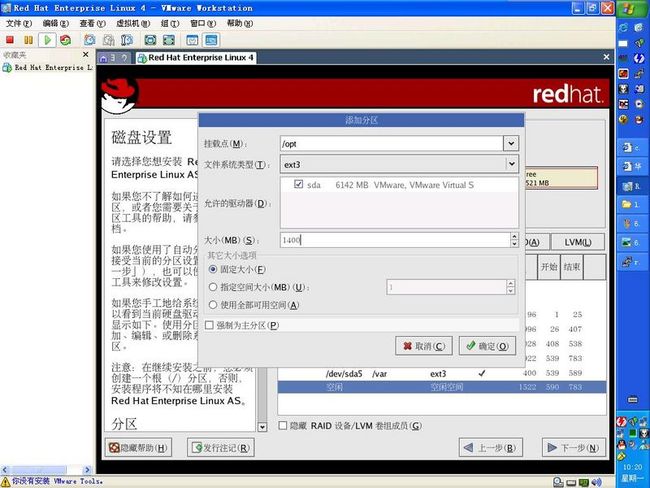Select the 指定空间大小 radio option
The image size is (650, 488).
(x=213, y=287)
